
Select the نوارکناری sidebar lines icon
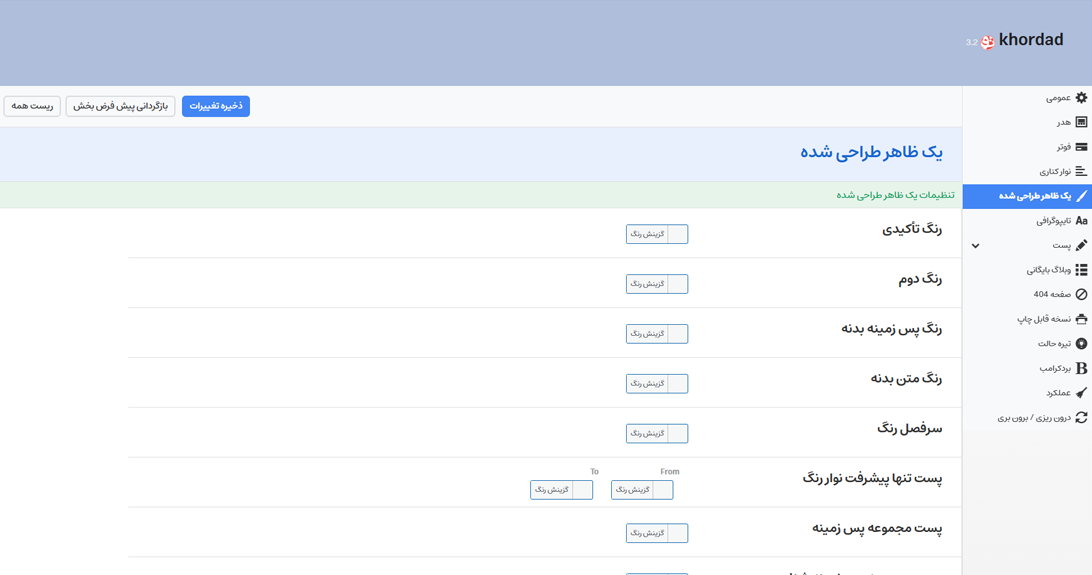pyautogui.click(x=1081, y=171)
